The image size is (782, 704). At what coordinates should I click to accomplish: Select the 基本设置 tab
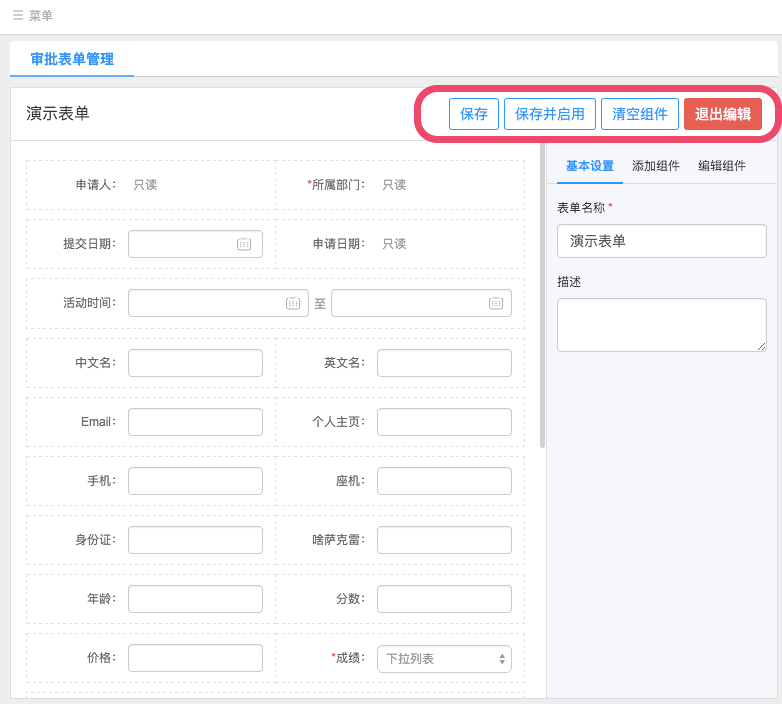coord(590,166)
